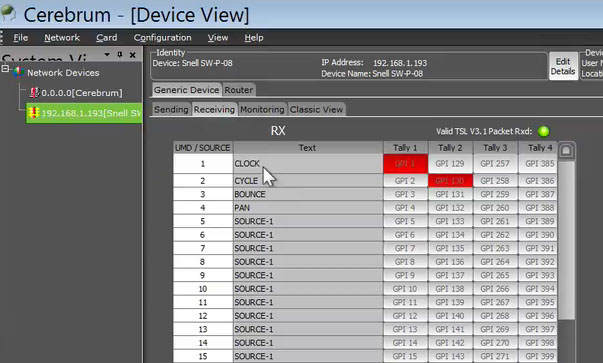Select the PAN text cell
Screen dimensions: 603x363
pos(308,208)
